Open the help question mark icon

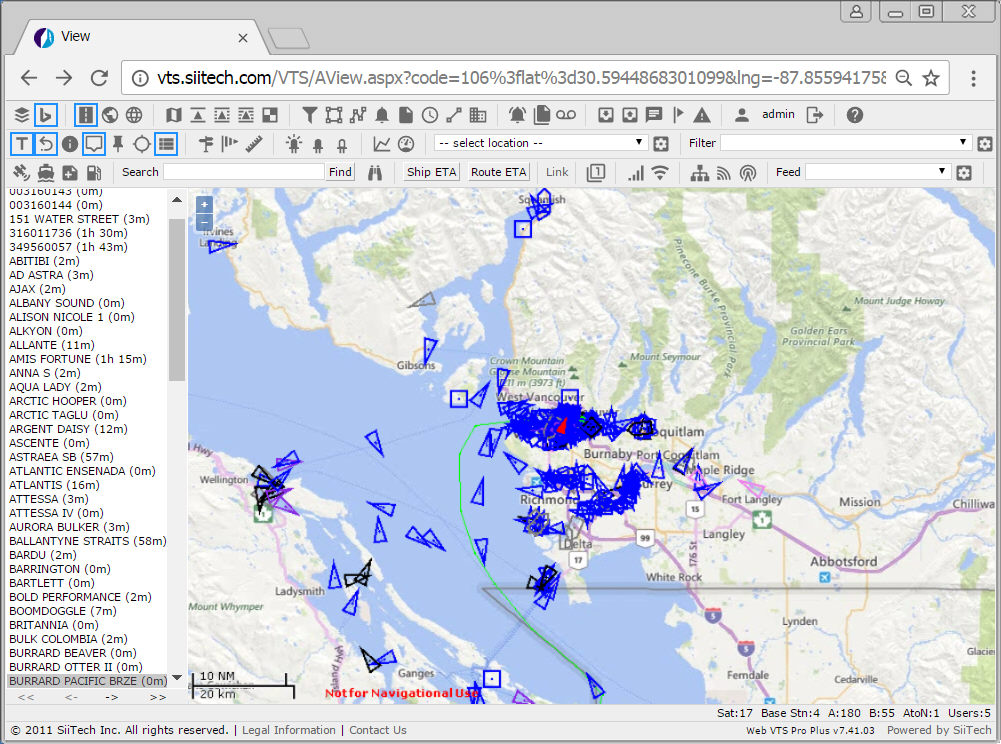pos(854,115)
